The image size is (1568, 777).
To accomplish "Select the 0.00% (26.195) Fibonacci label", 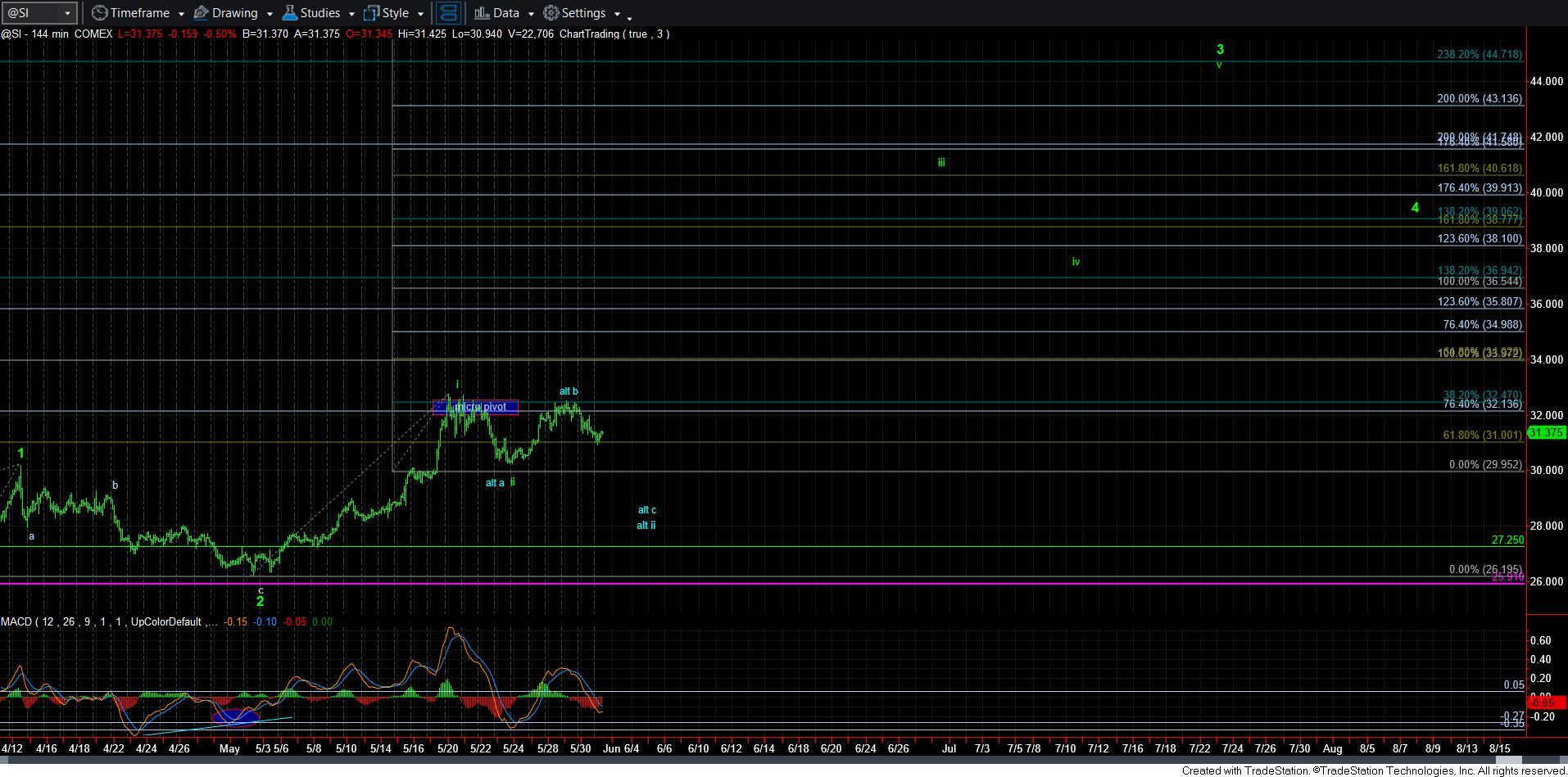I will pos(1485,570).
